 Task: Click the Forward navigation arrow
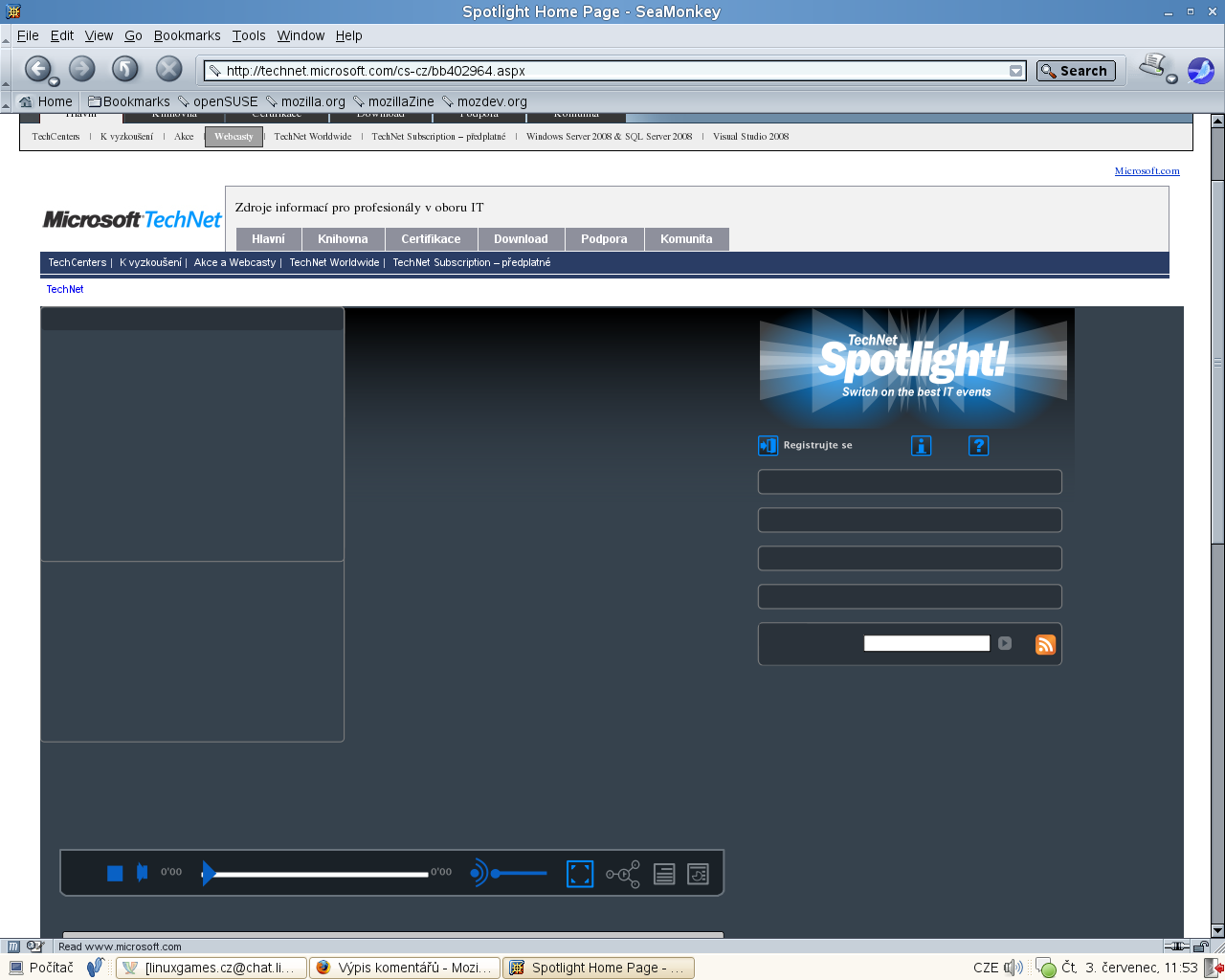click(82, 68)
